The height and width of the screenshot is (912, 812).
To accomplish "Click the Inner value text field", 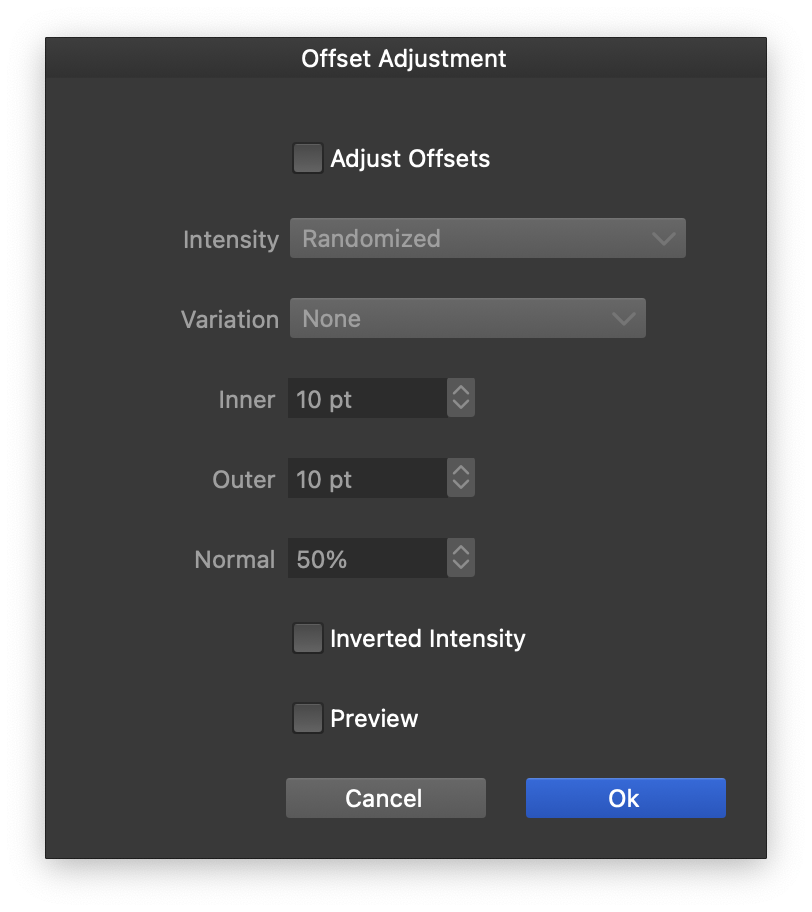I will coord(366,399).
